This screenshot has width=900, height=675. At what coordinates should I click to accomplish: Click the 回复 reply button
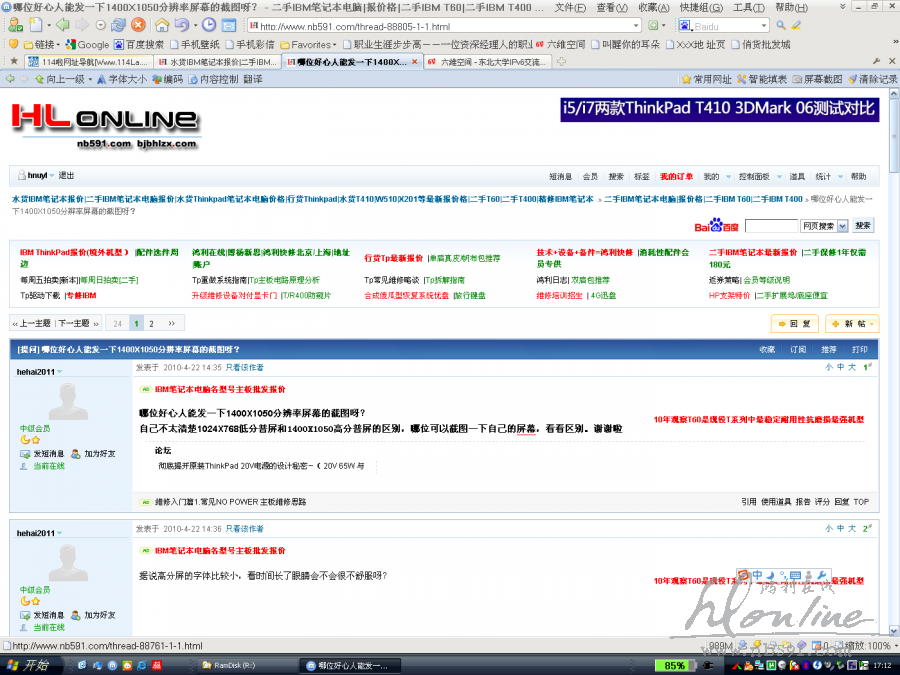click(795, 324)
